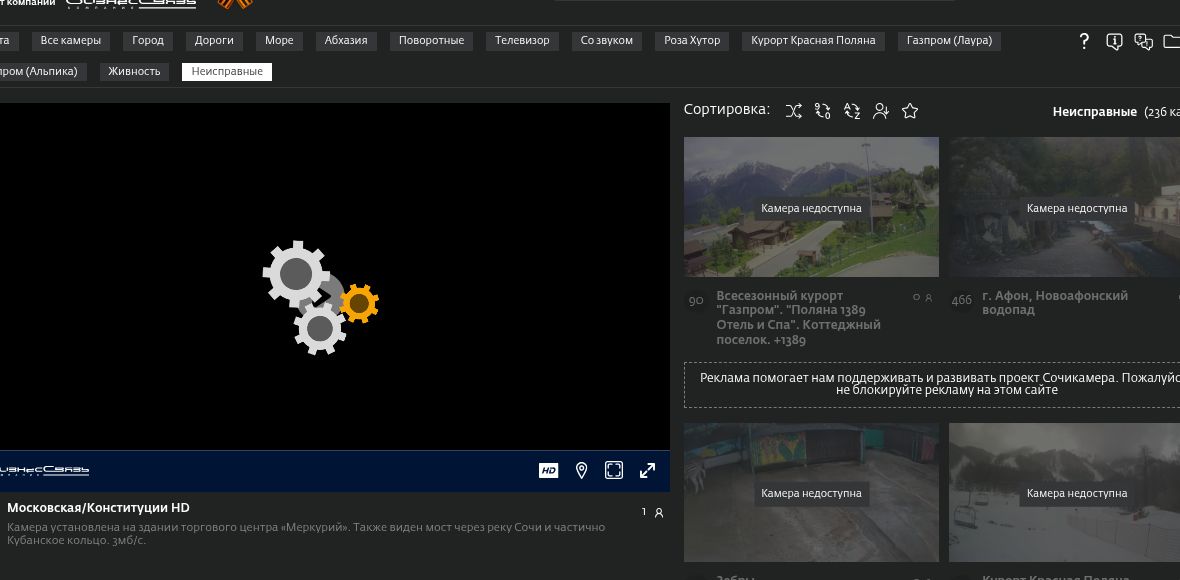1180x580 pixels.
Task: Open the graffiti-wall camera thumbnail
Action: coord(811,493)
